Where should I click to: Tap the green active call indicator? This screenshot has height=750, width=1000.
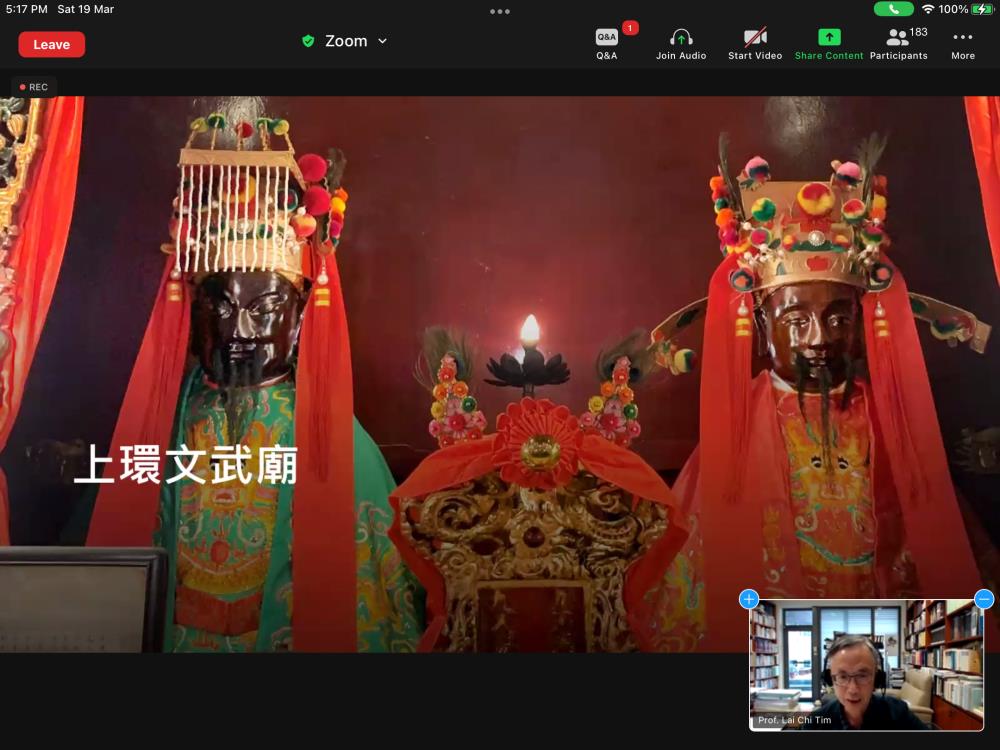[x=893, y=9]
